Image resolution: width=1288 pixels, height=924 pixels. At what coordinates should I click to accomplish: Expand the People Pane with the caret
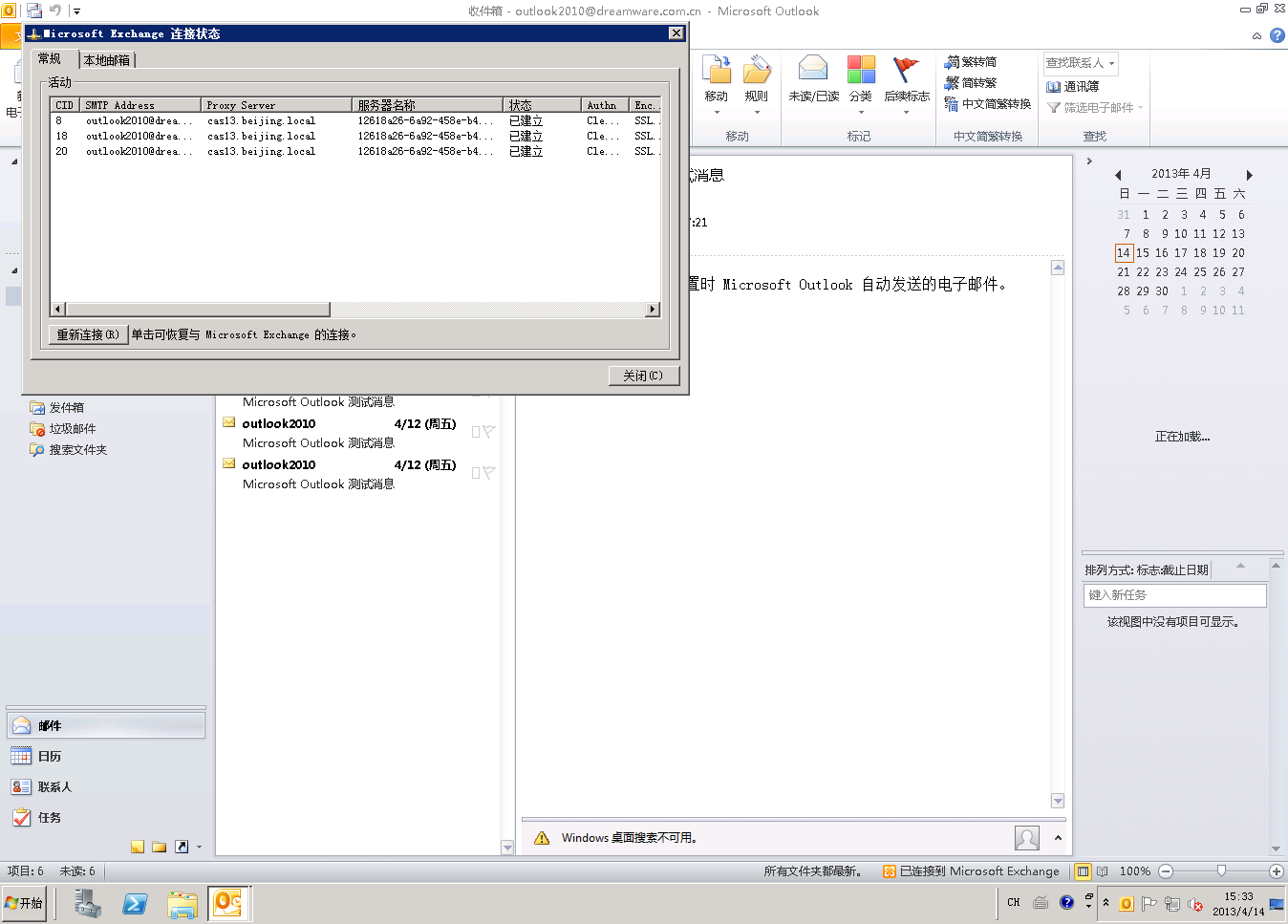point(1058,838)
